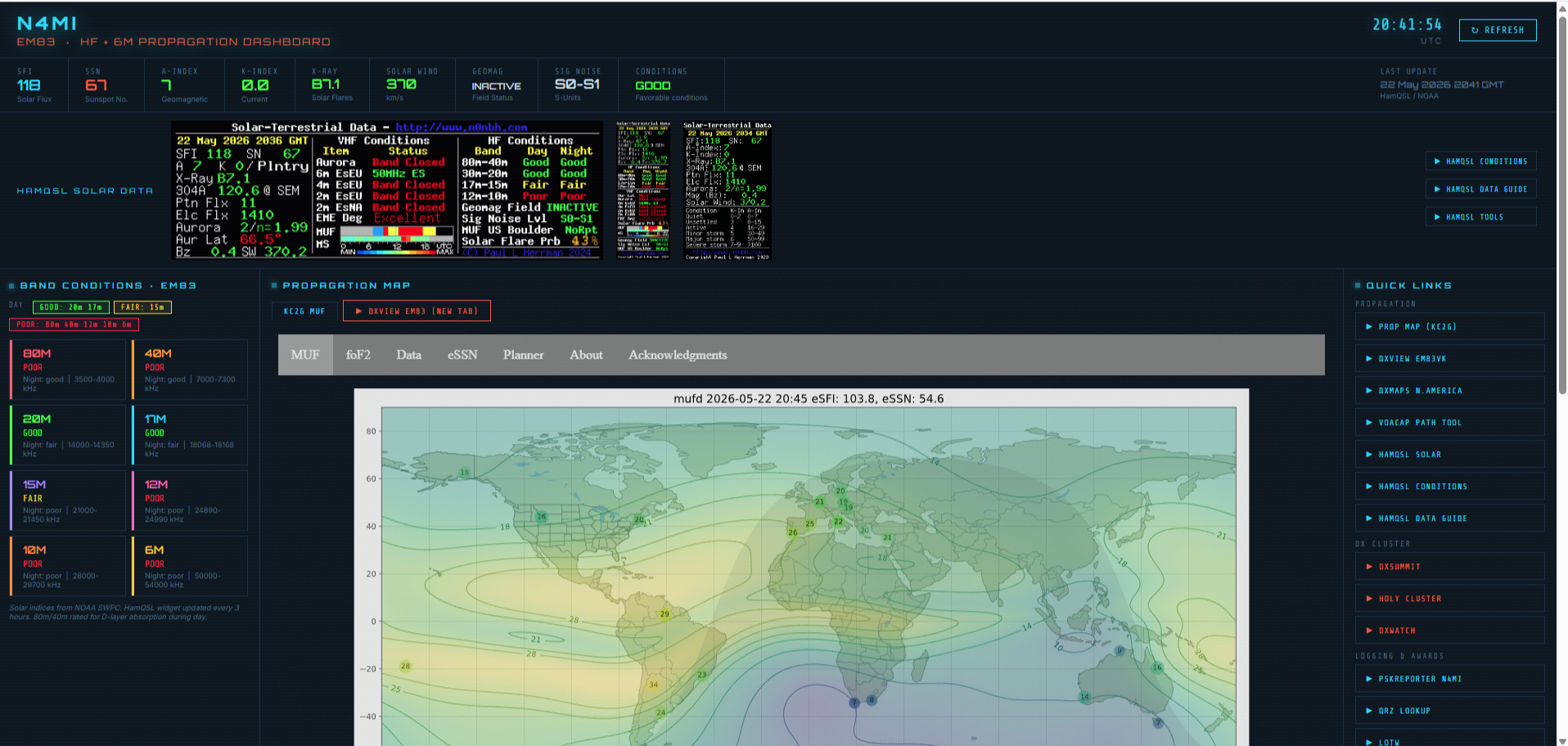Select the 80M band card
The image size is (1568, 746).
click(x=68, y=370)
